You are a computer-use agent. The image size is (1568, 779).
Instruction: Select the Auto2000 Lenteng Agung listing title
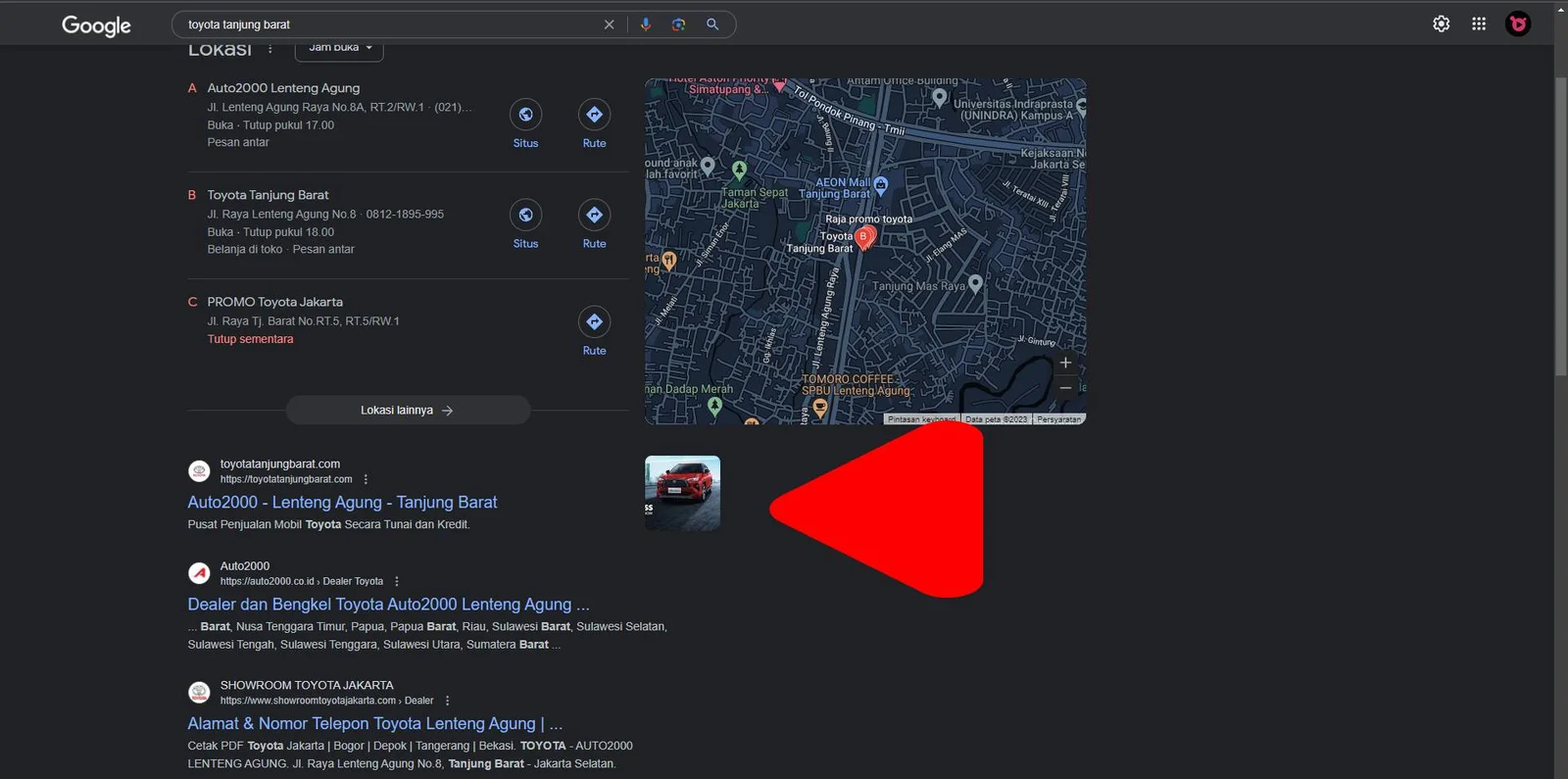283,88
